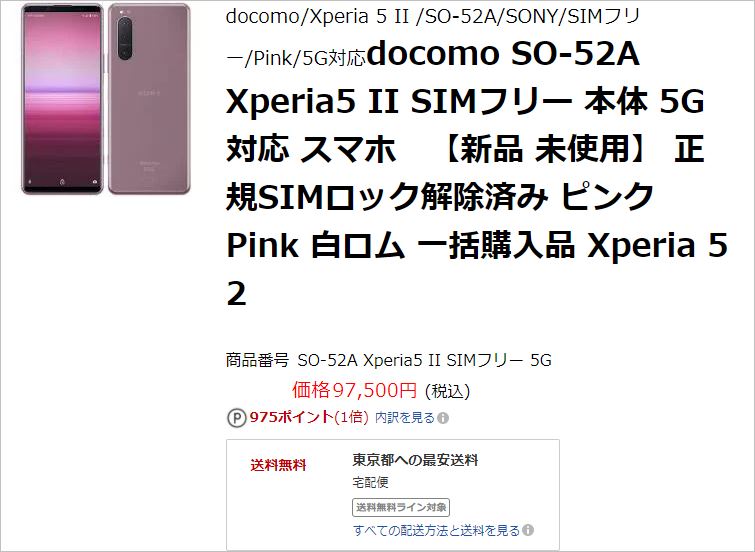Click the rear camera module on phone image
755x552 pixels.
(125, 39)
